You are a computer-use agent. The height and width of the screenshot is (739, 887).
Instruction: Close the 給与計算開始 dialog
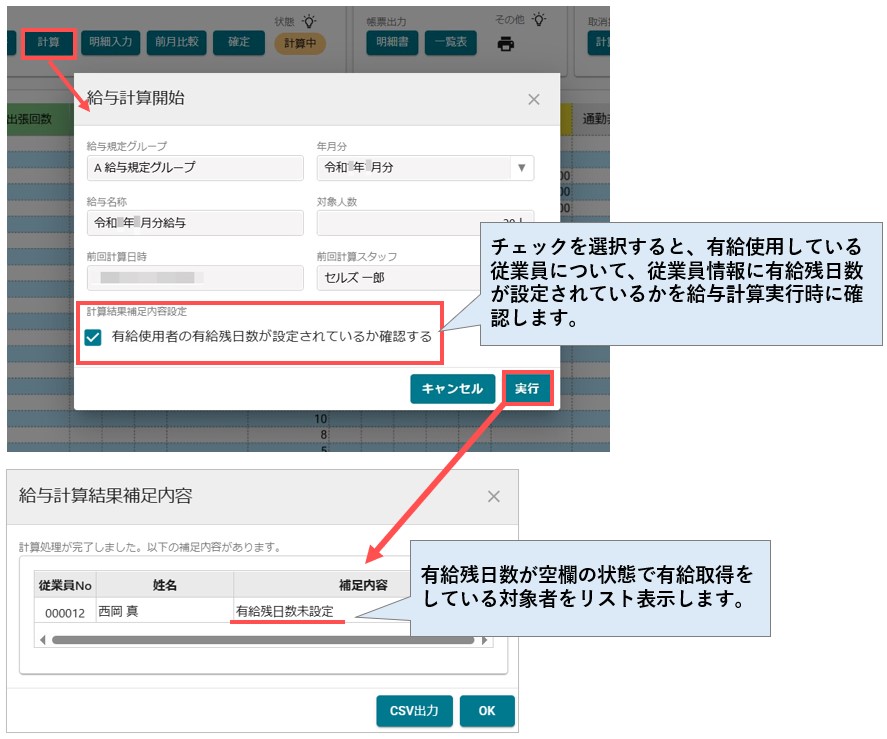tap(533, 100)
